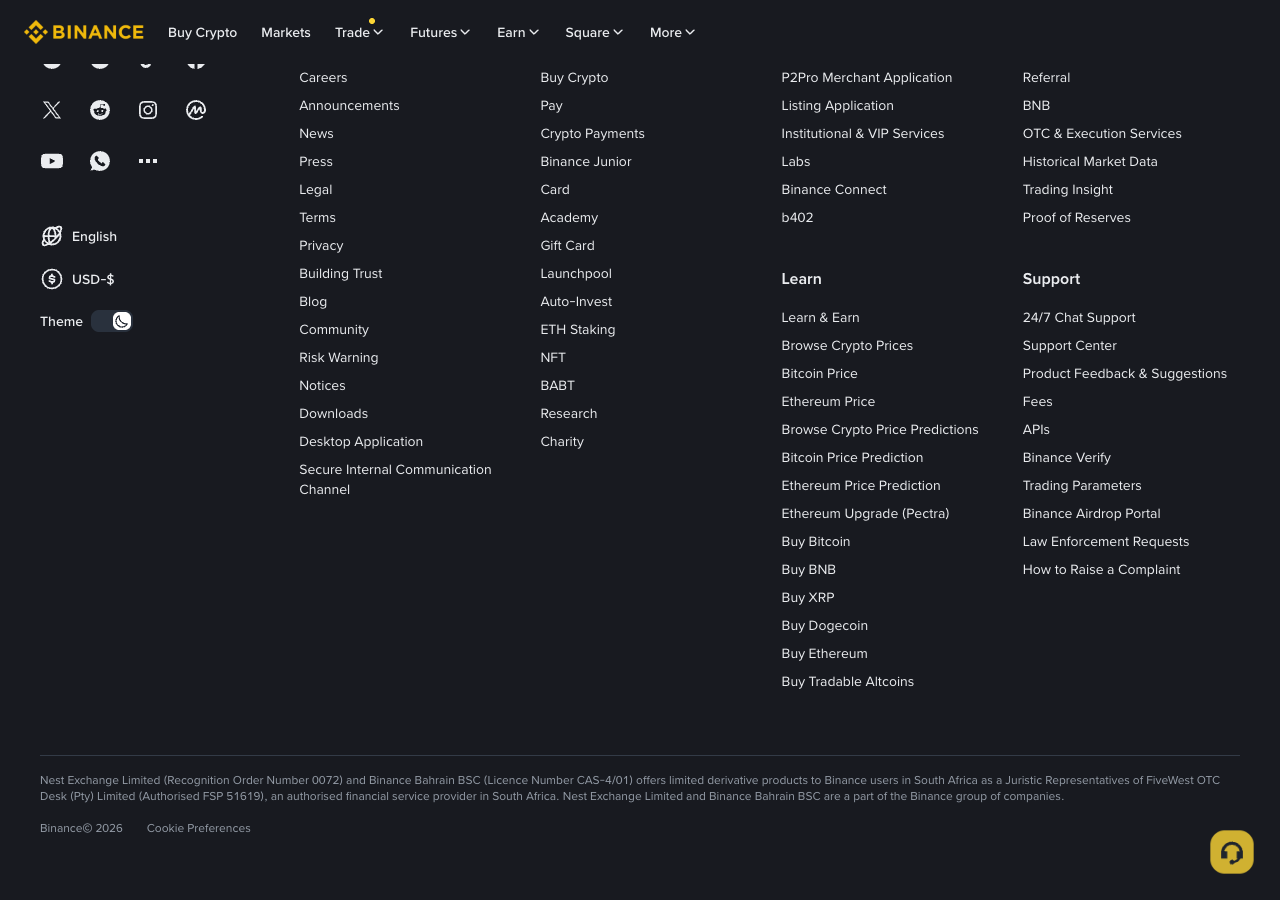Open the Reddit social icon
This screenshot has width=1280, height=900.
coord(100,110)
